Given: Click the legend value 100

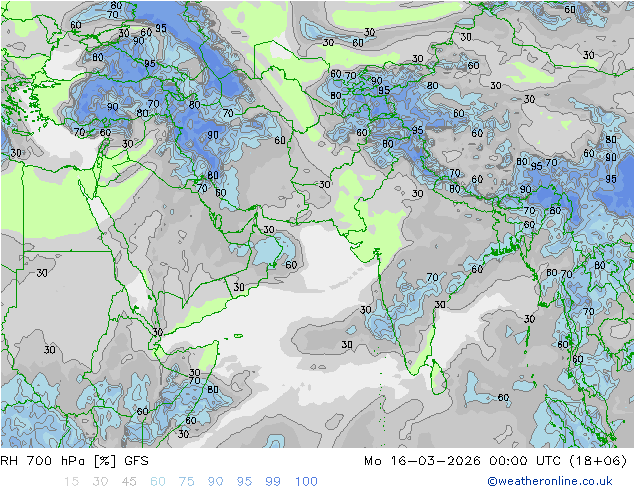Looking at the screenshot, I should pos(306,482).
